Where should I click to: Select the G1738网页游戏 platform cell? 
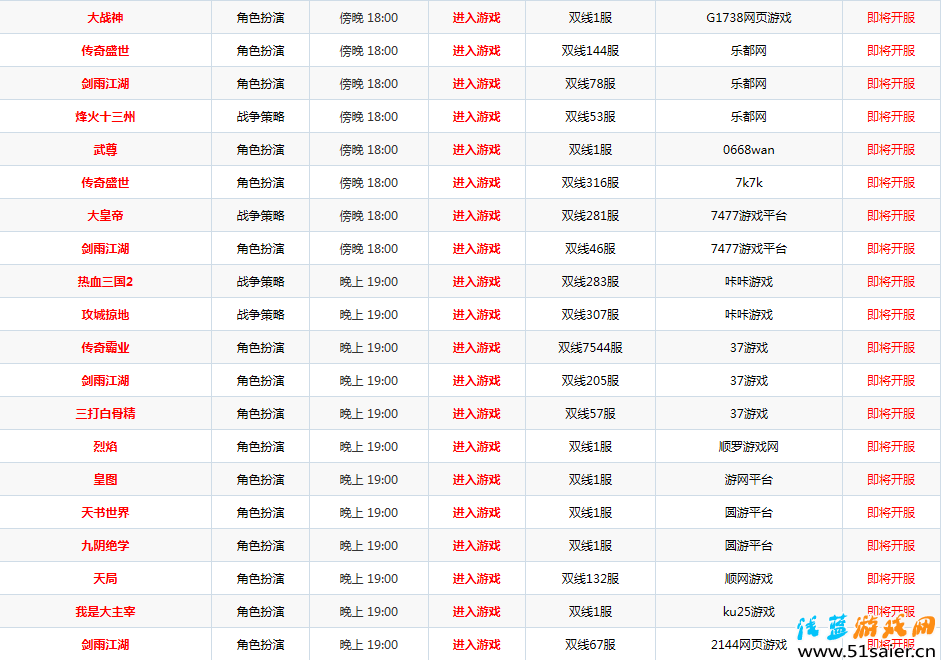[x=749, y=18]
